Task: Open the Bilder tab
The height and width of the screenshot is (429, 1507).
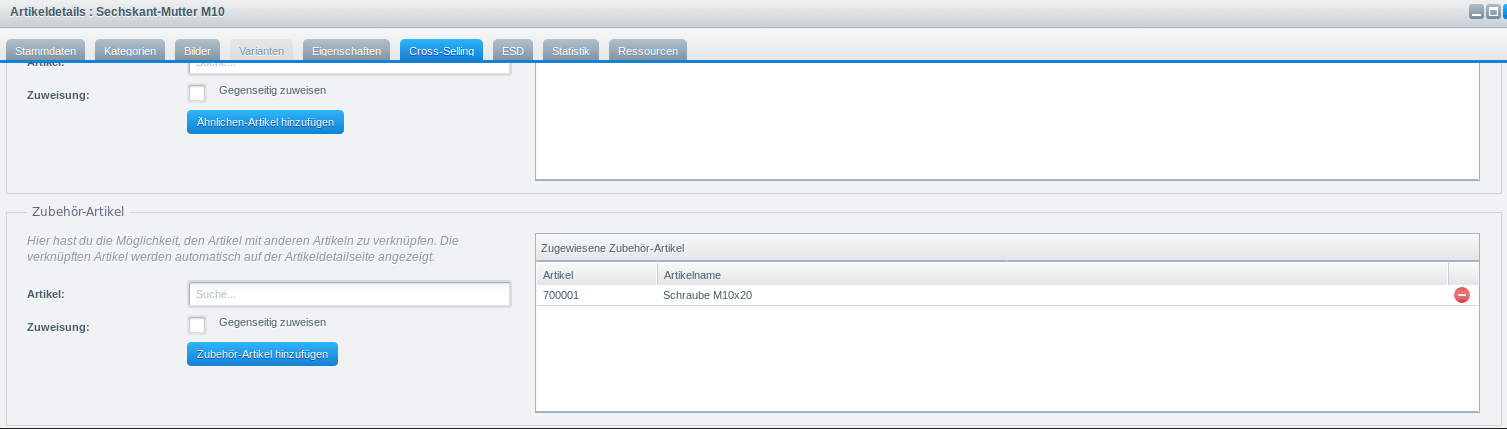Action: 198,51
